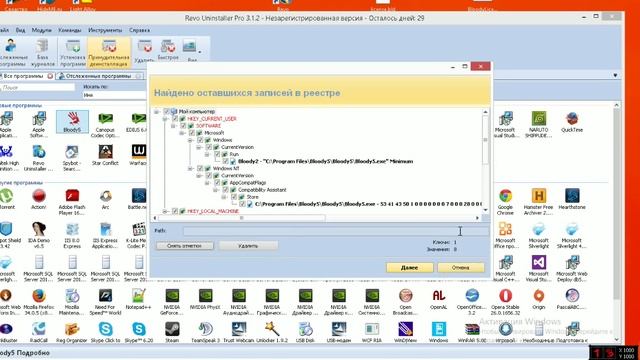Collapse Windows NT tree node
Image resolution: width=640 pixels, height=360 pixels.
coord(191,168)
